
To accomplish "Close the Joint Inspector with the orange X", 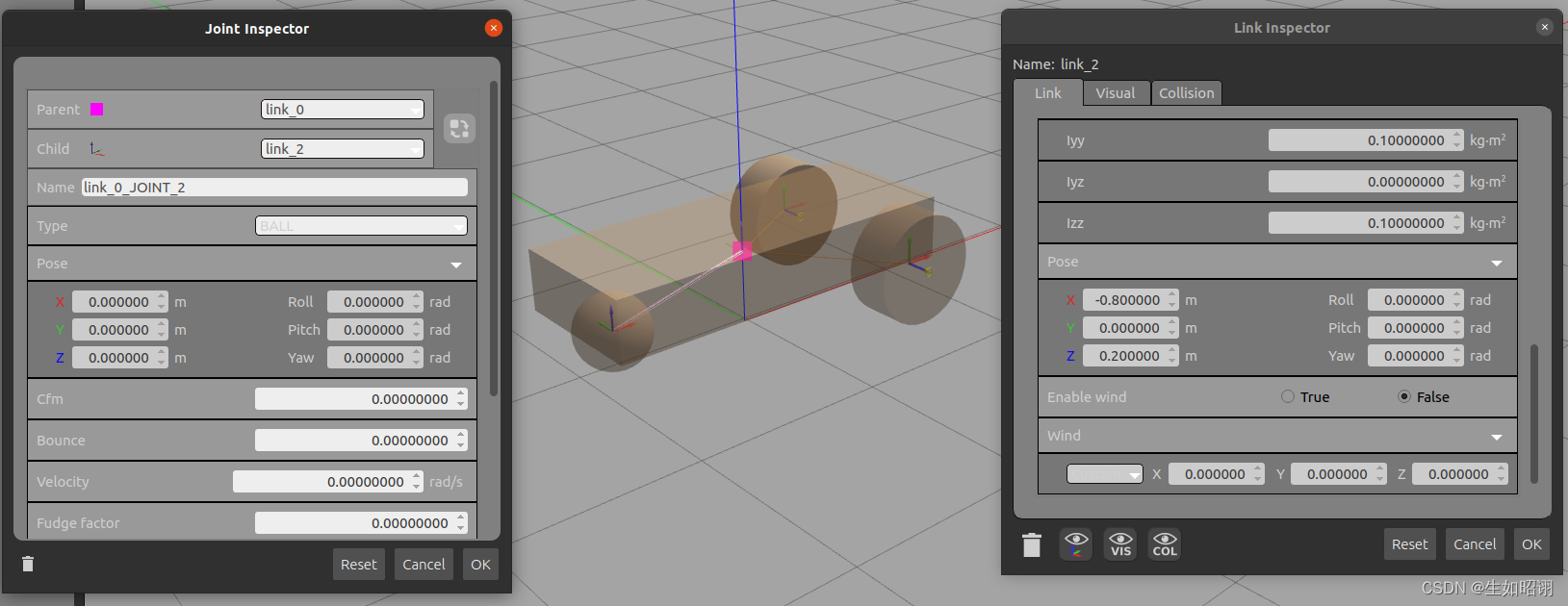I will tap(494, 28).
